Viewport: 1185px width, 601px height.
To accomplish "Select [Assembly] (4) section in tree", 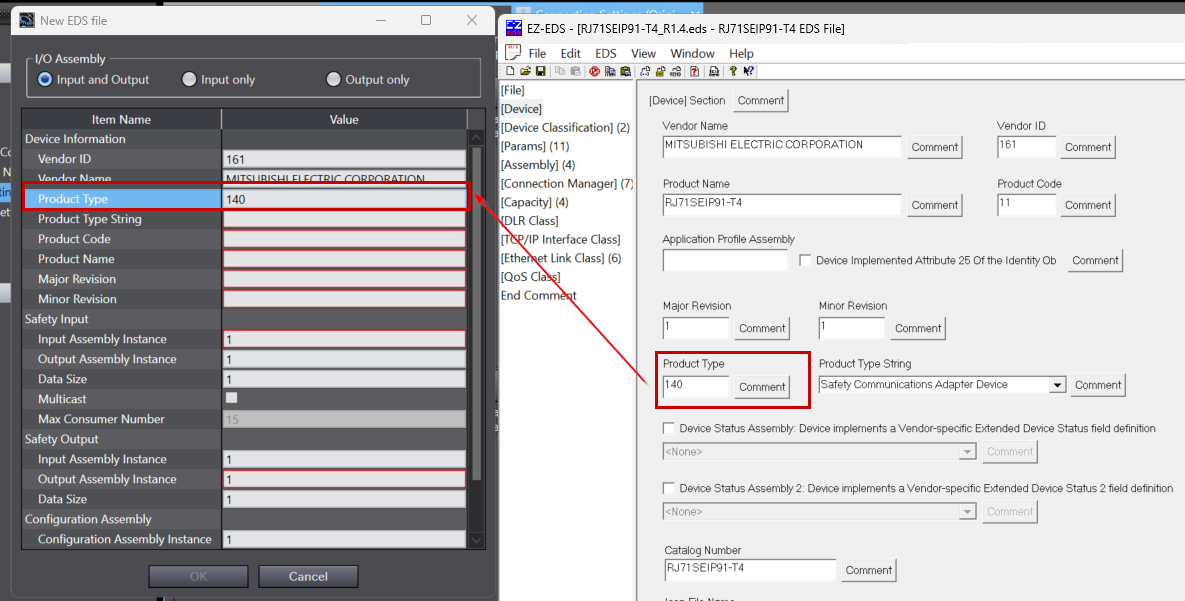I will (538, 165).
